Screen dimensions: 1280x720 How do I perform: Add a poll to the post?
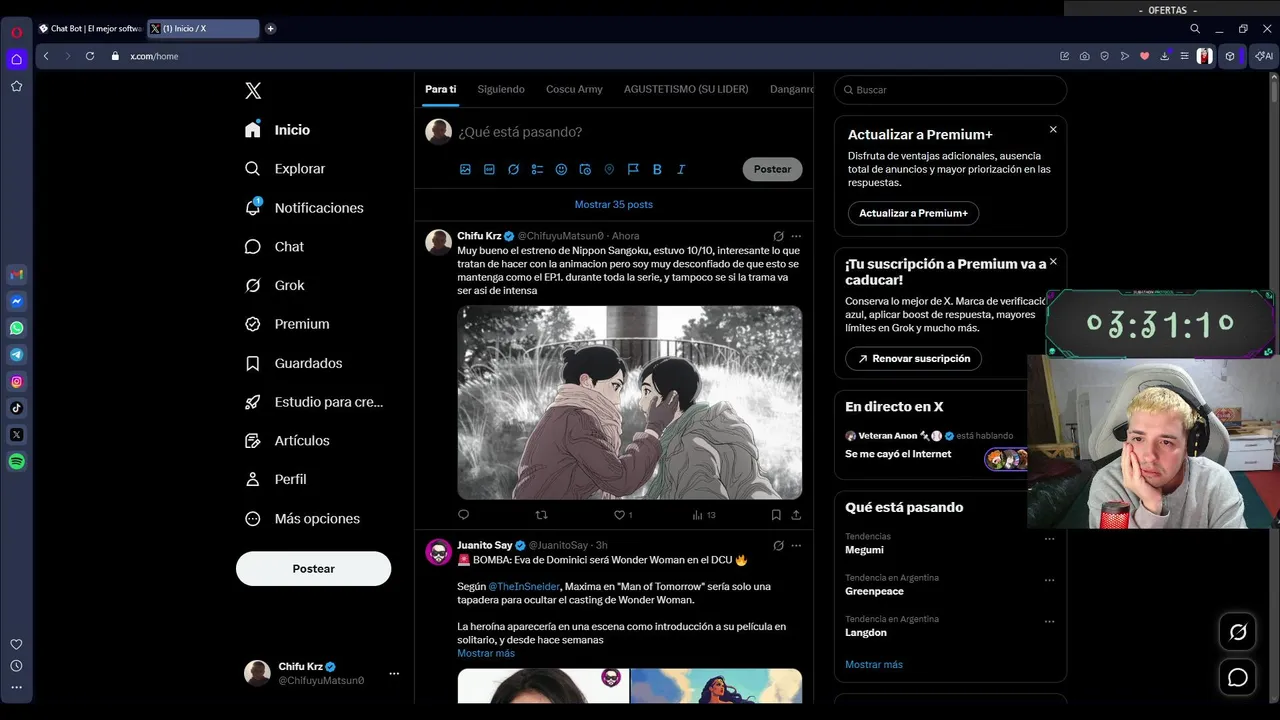[x=537, y=169]
